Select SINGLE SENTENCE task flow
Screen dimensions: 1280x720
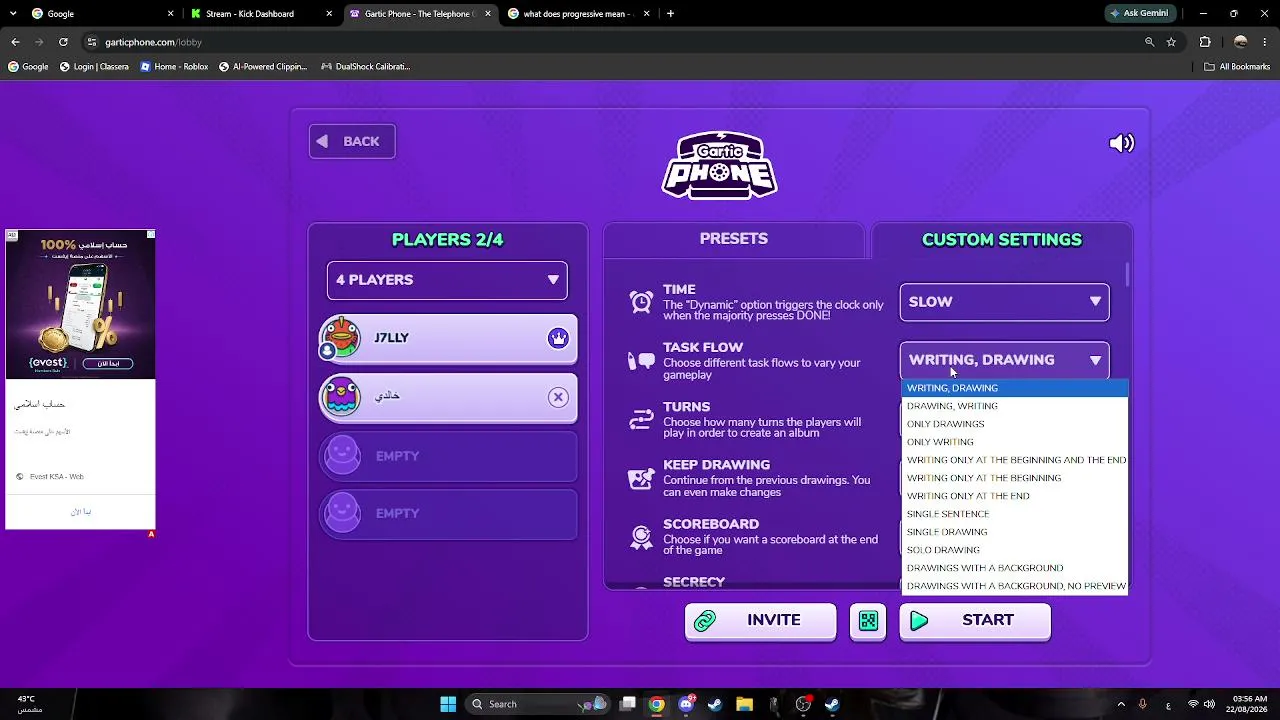[1015, 514]
